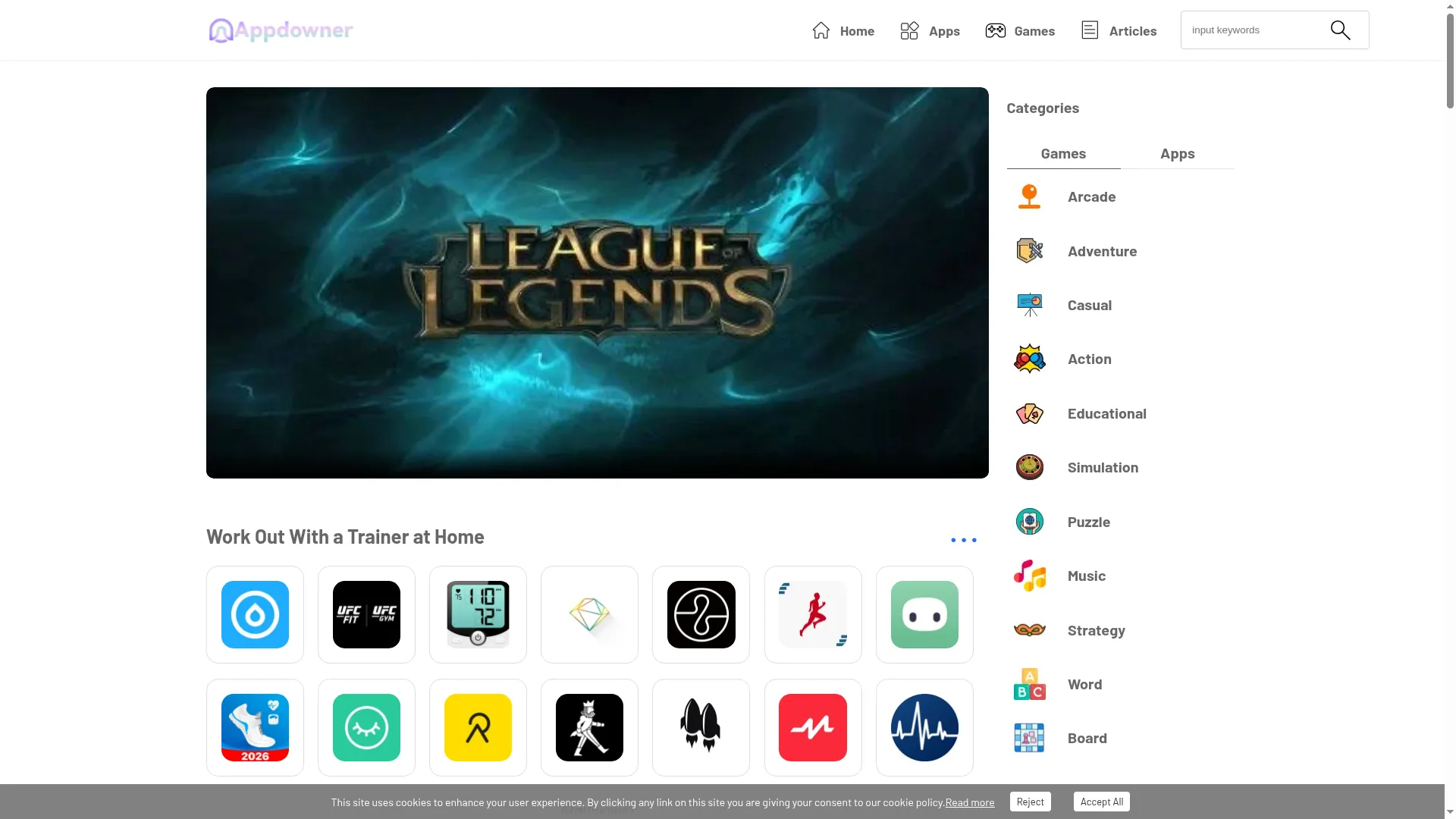The width and height of the screenshot is (1456, 819).
Task: Click Accept All cookies button
Action: pyautogui.click(x=1101, y=802)
